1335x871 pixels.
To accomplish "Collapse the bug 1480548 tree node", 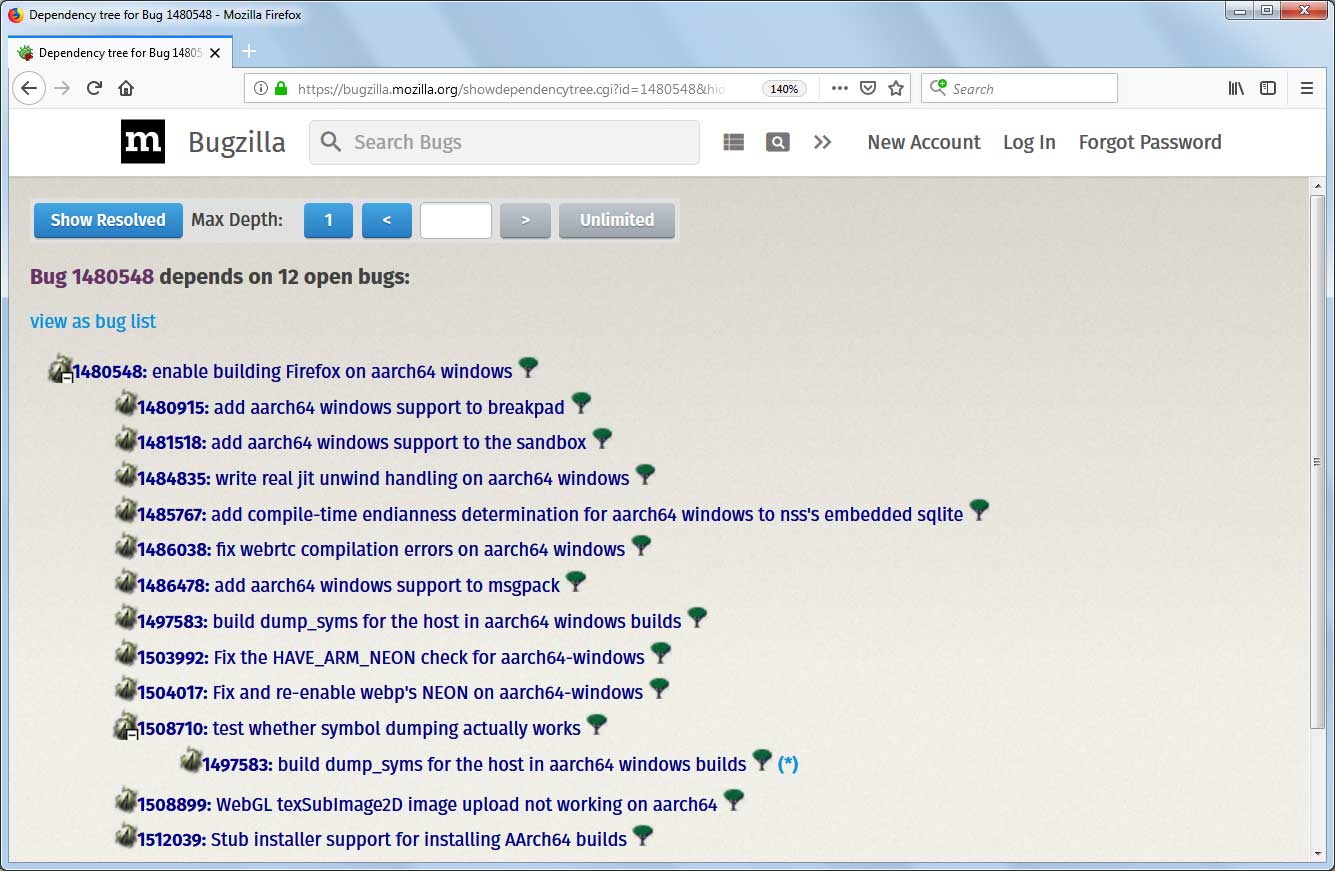I will (x=67, y=378).
